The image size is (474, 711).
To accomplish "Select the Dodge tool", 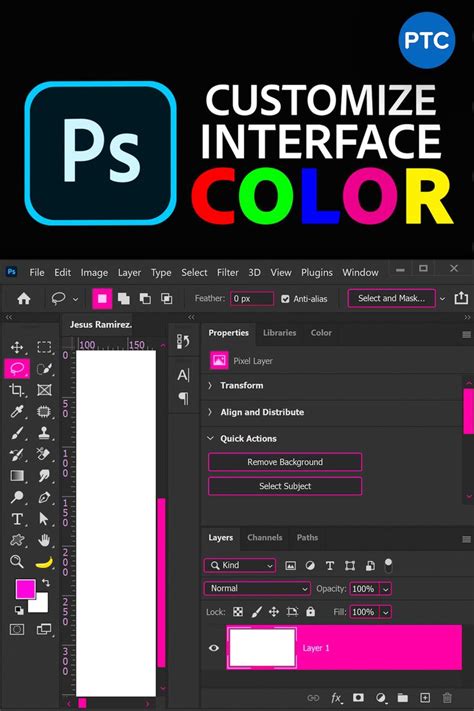I will click(17, 497).
